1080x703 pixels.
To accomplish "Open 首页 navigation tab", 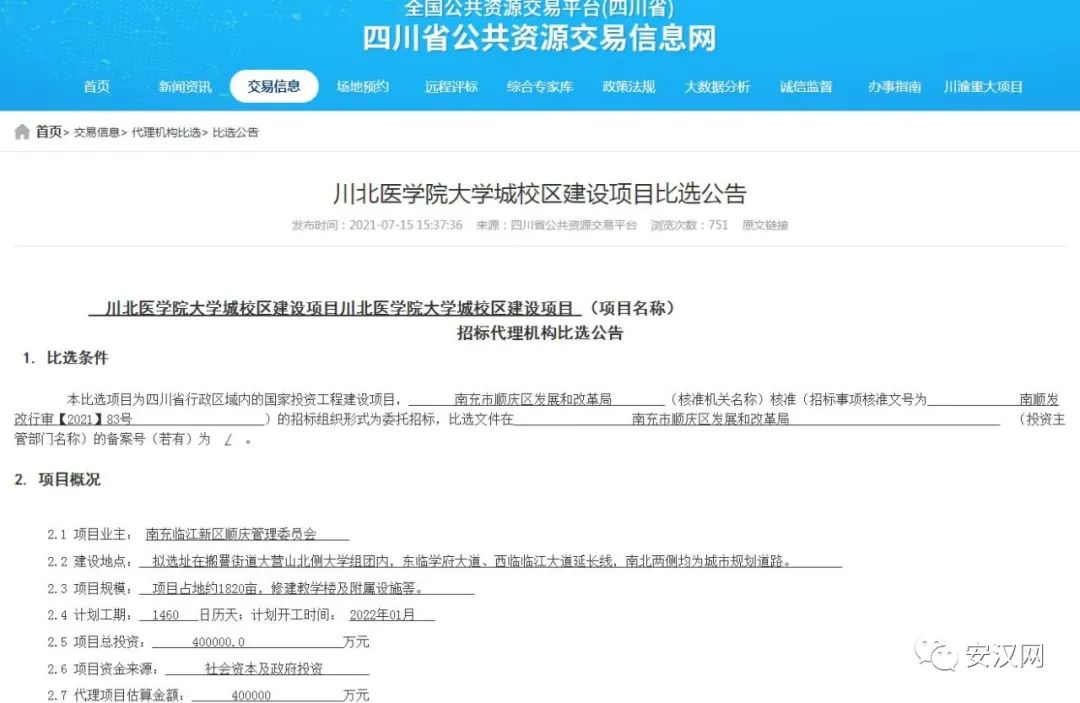I will tap(96, 87).
